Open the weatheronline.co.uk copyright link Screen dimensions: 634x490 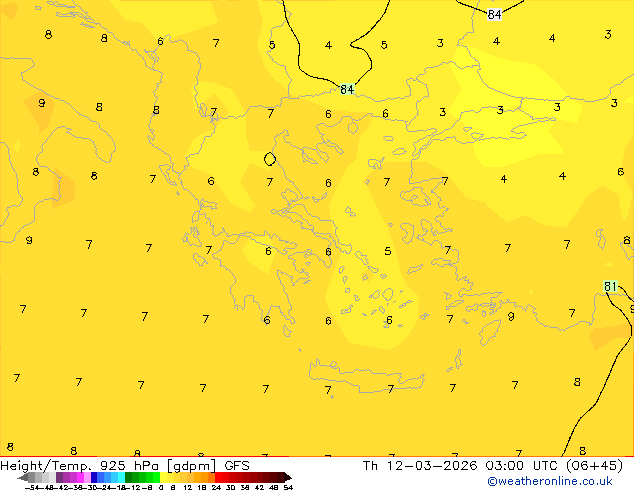pos(550,481)
